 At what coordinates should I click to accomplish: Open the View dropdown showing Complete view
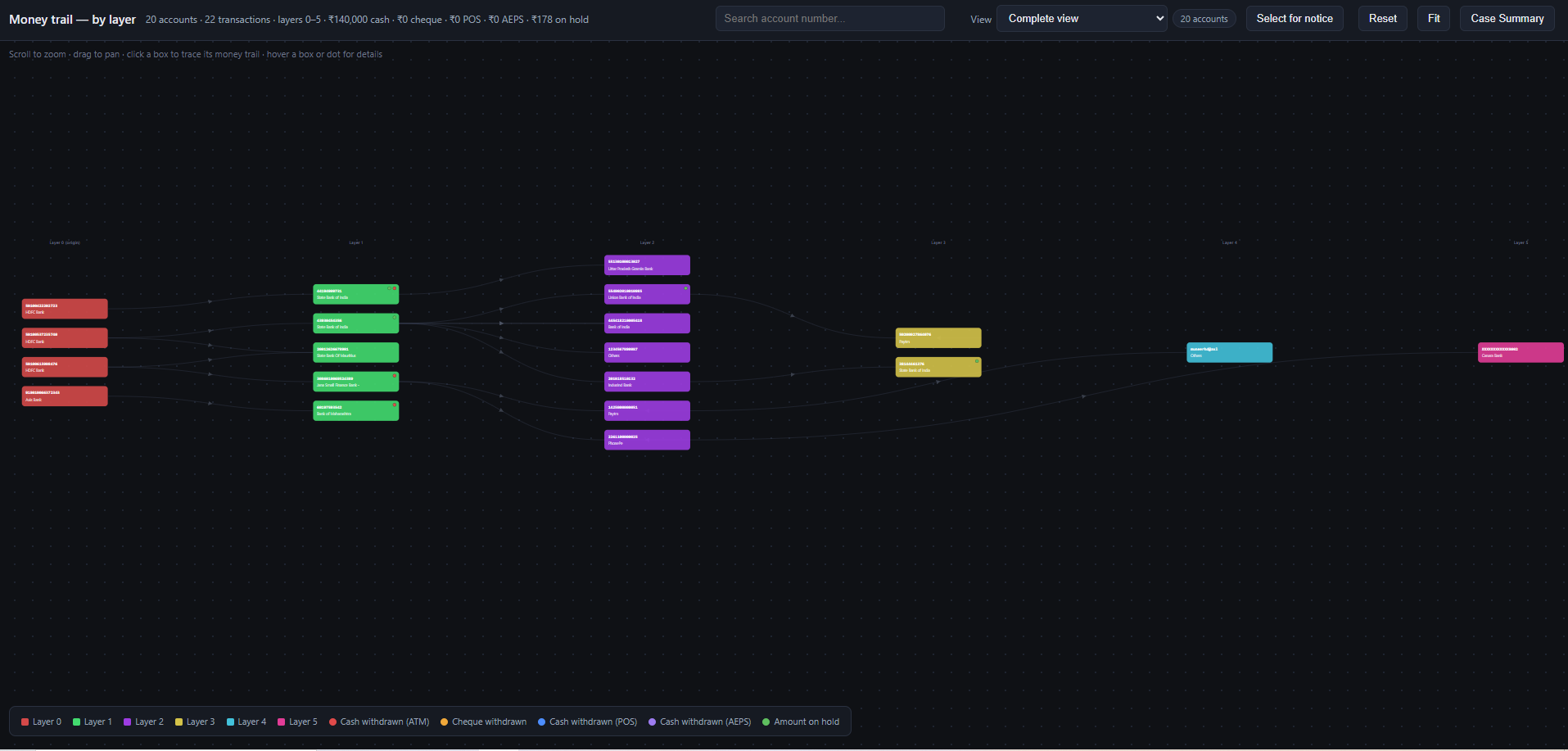point(1082,19)
